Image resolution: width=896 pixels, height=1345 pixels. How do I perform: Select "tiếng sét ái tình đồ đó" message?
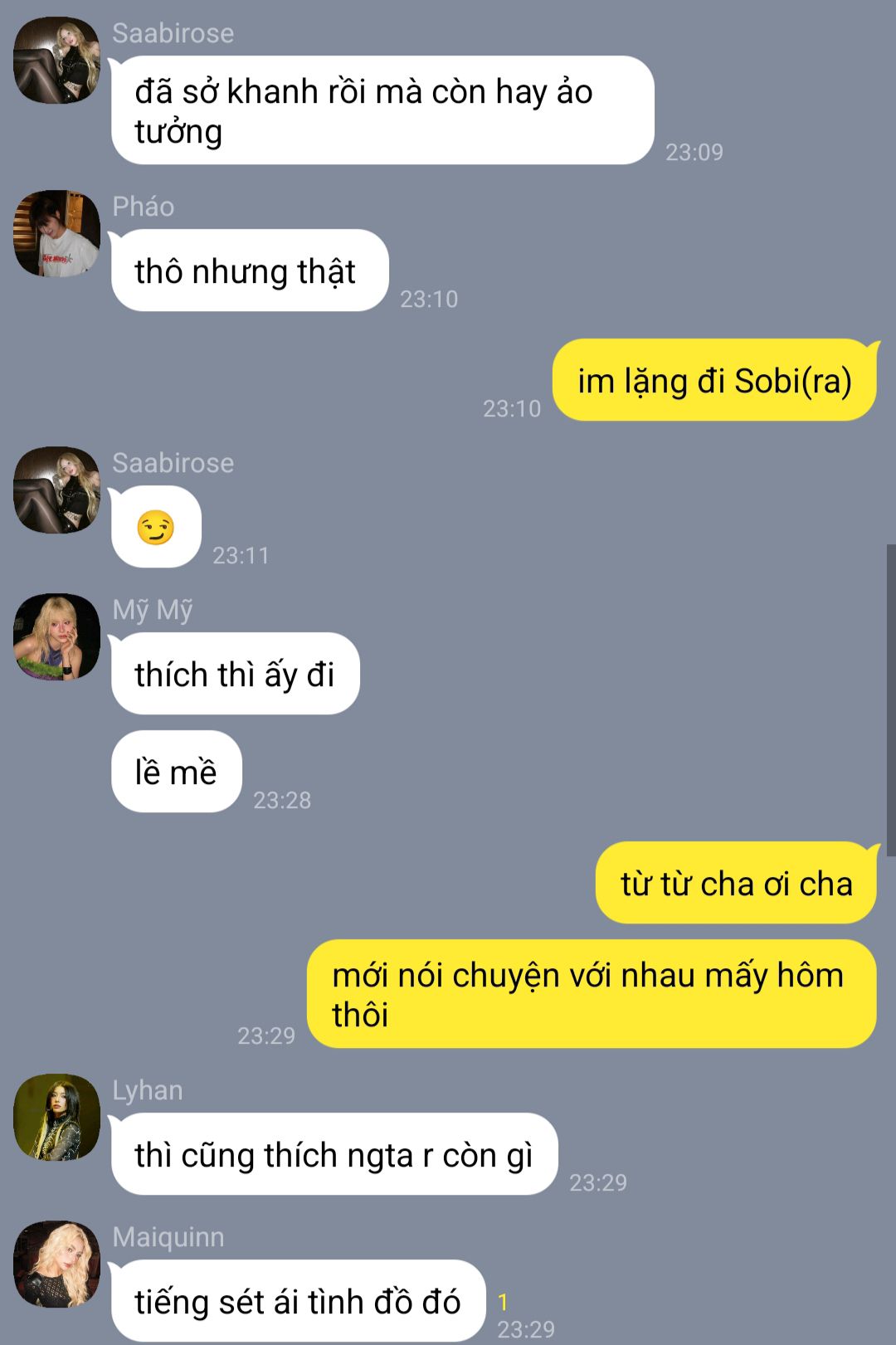click(299, 1301)
